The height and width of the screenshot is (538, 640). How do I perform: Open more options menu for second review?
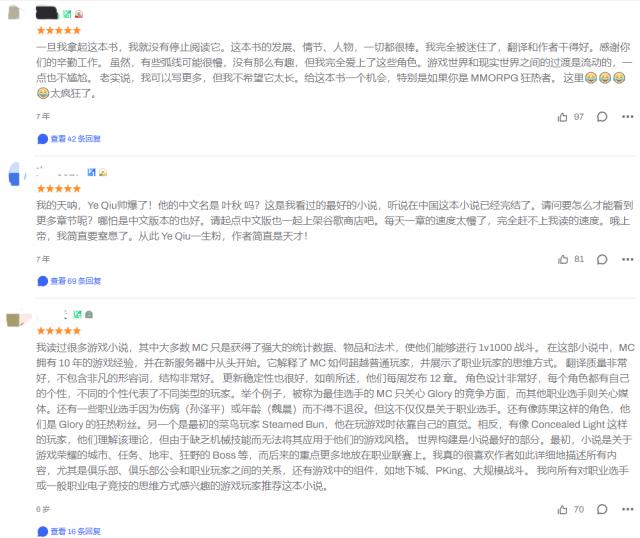[627, 259]
